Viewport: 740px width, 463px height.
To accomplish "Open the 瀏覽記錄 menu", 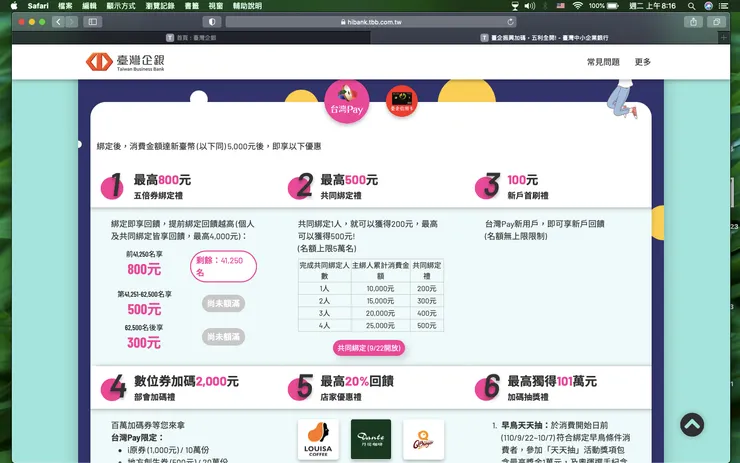I will coord(160,6).
